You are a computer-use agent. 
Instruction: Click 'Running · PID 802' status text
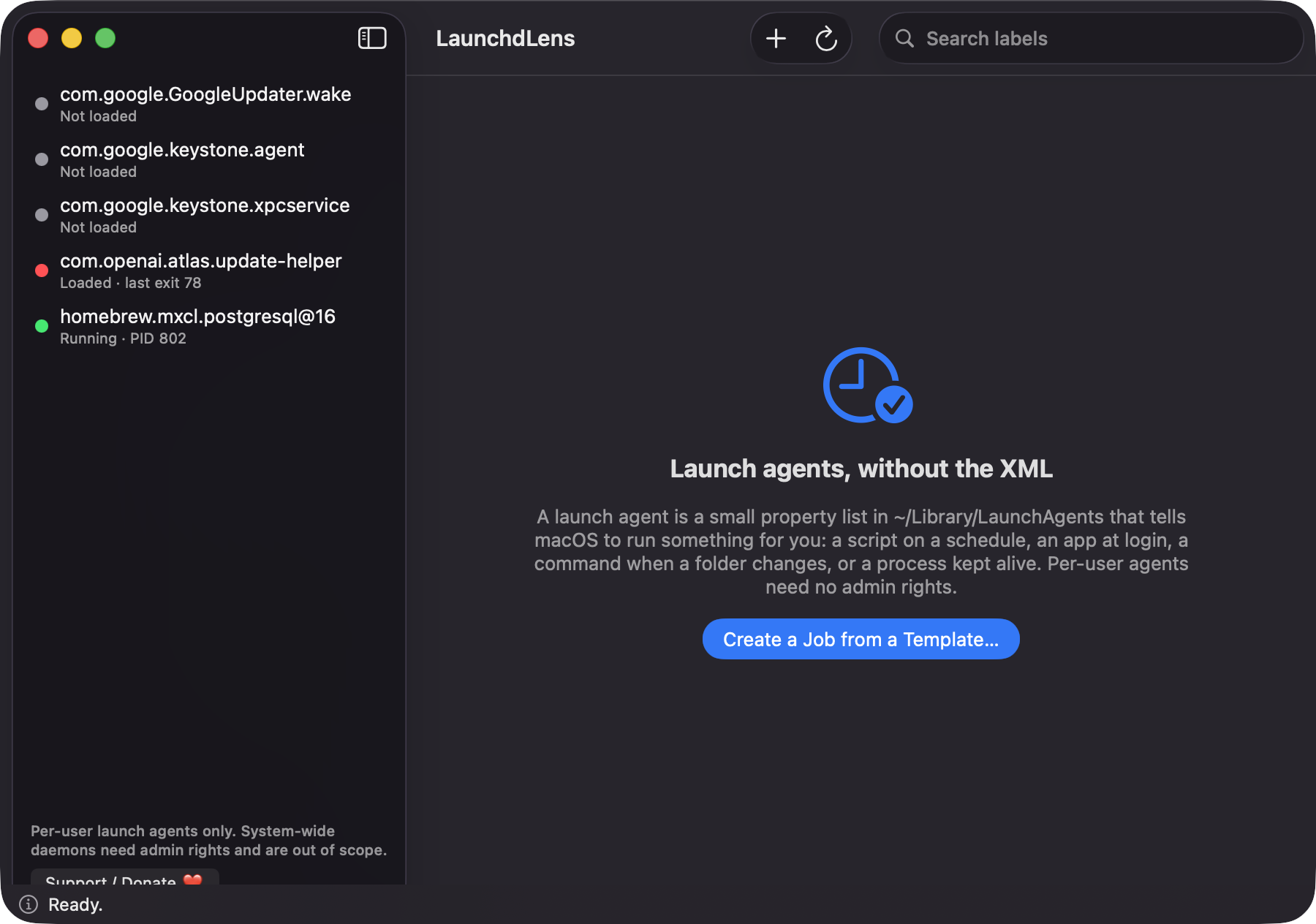tap(123, 338)
